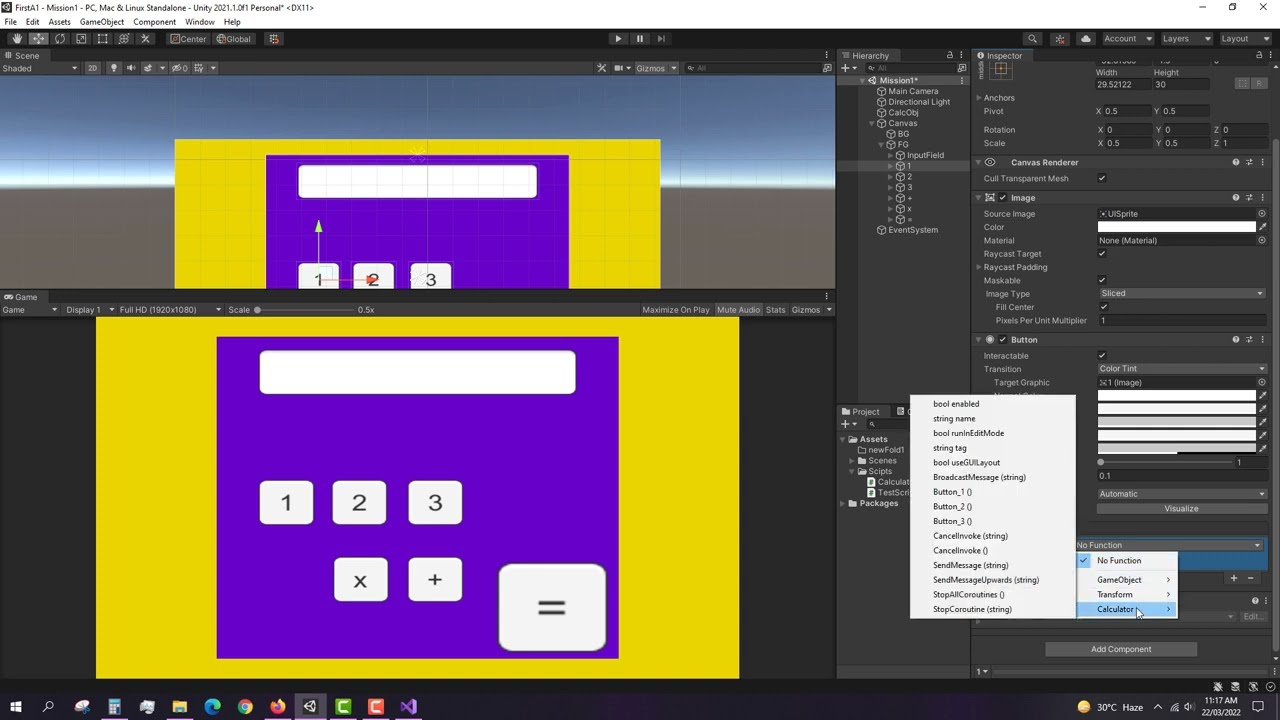
Task: Select the Rect Transform tool
Action: 102,39
